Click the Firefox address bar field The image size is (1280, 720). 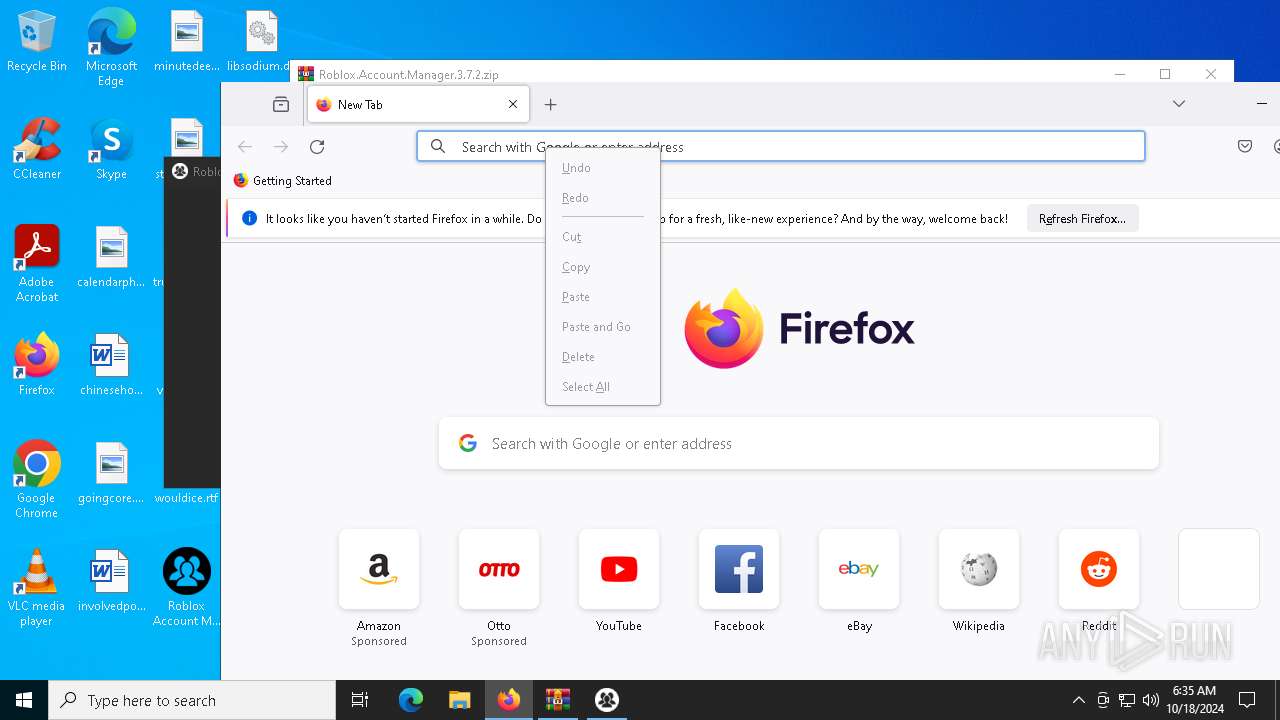(780, 147)
